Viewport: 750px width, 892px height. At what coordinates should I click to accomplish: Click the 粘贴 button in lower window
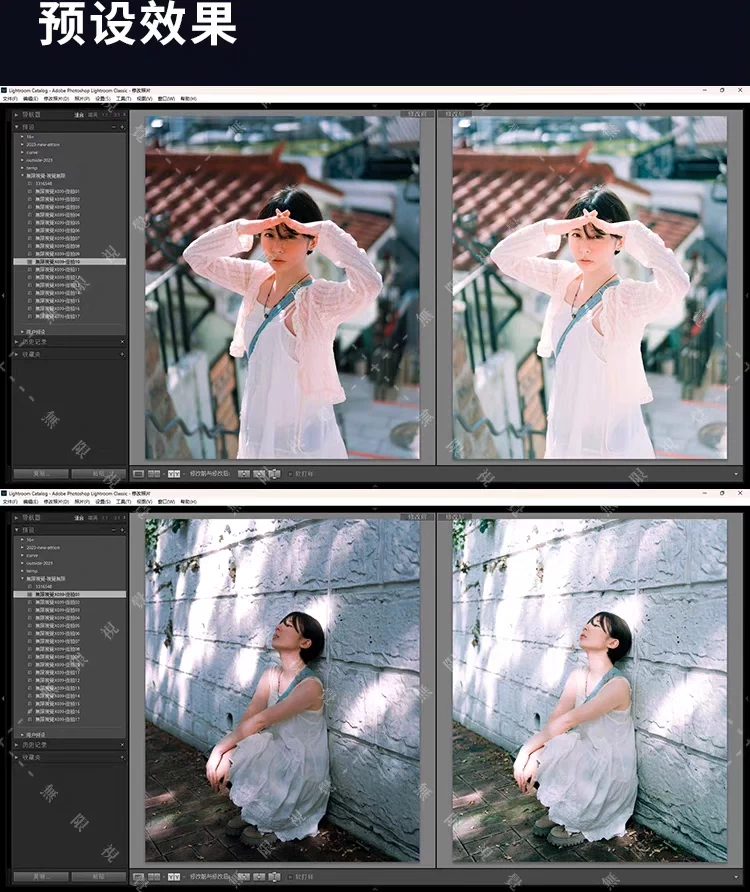click(x=97, y=876)
